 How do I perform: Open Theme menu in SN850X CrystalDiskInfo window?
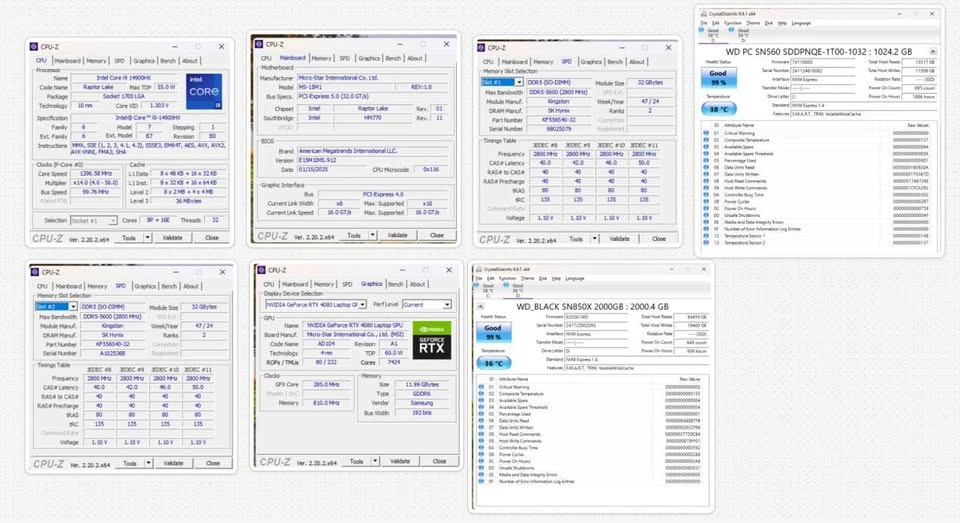coord(528,278)
